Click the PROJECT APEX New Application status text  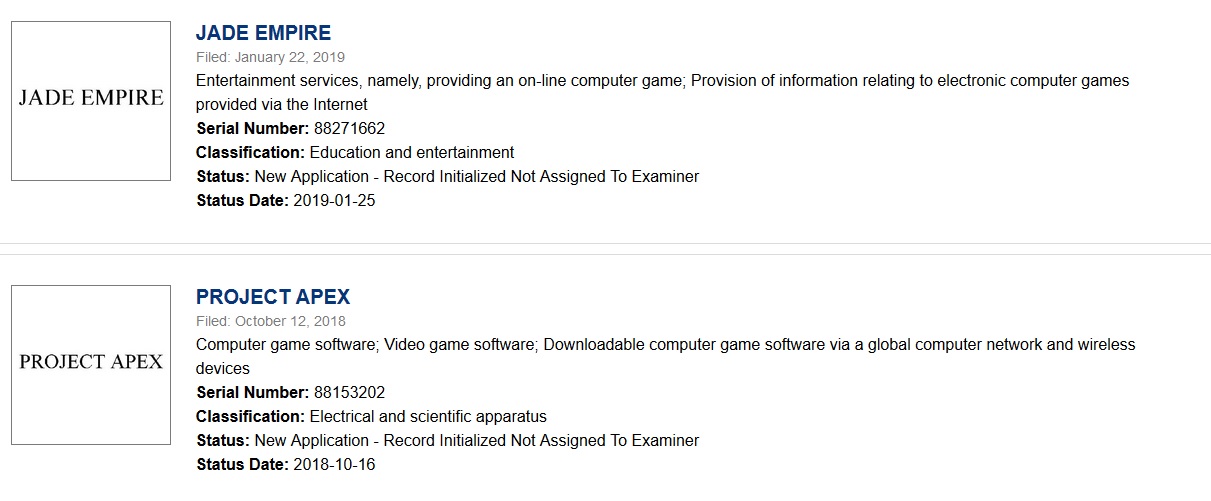coord(477,440)
